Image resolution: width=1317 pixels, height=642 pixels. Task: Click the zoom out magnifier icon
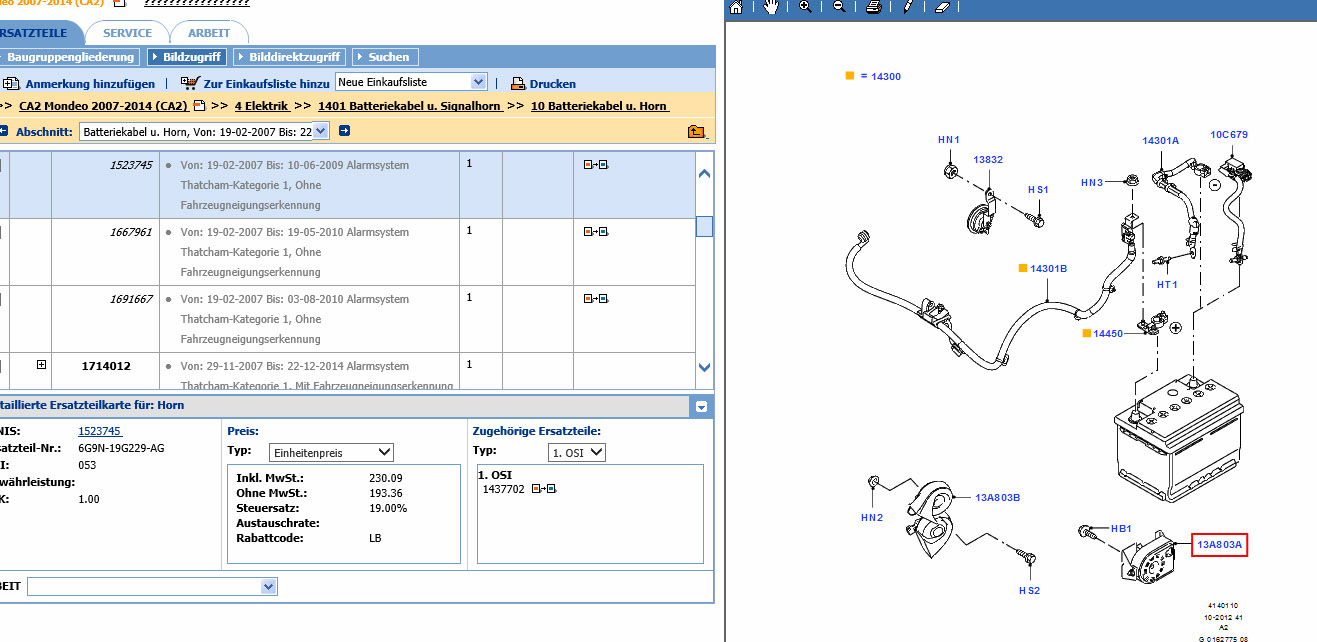[839, 7]
